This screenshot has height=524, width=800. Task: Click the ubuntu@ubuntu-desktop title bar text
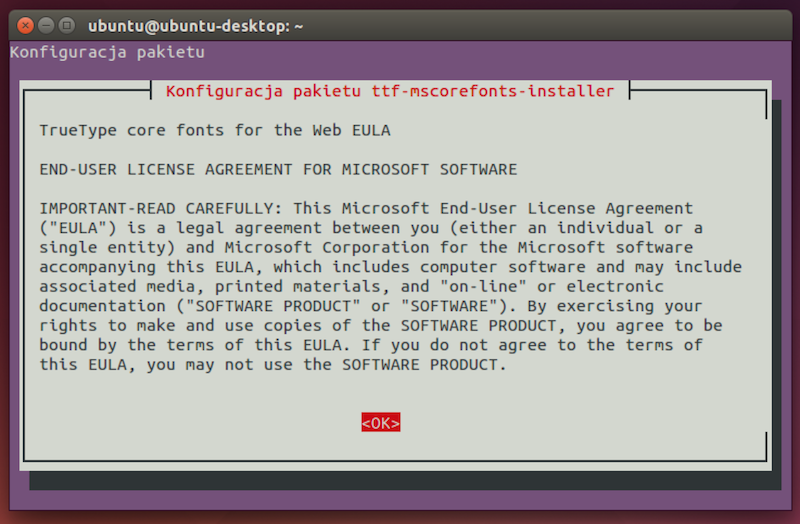195,26
